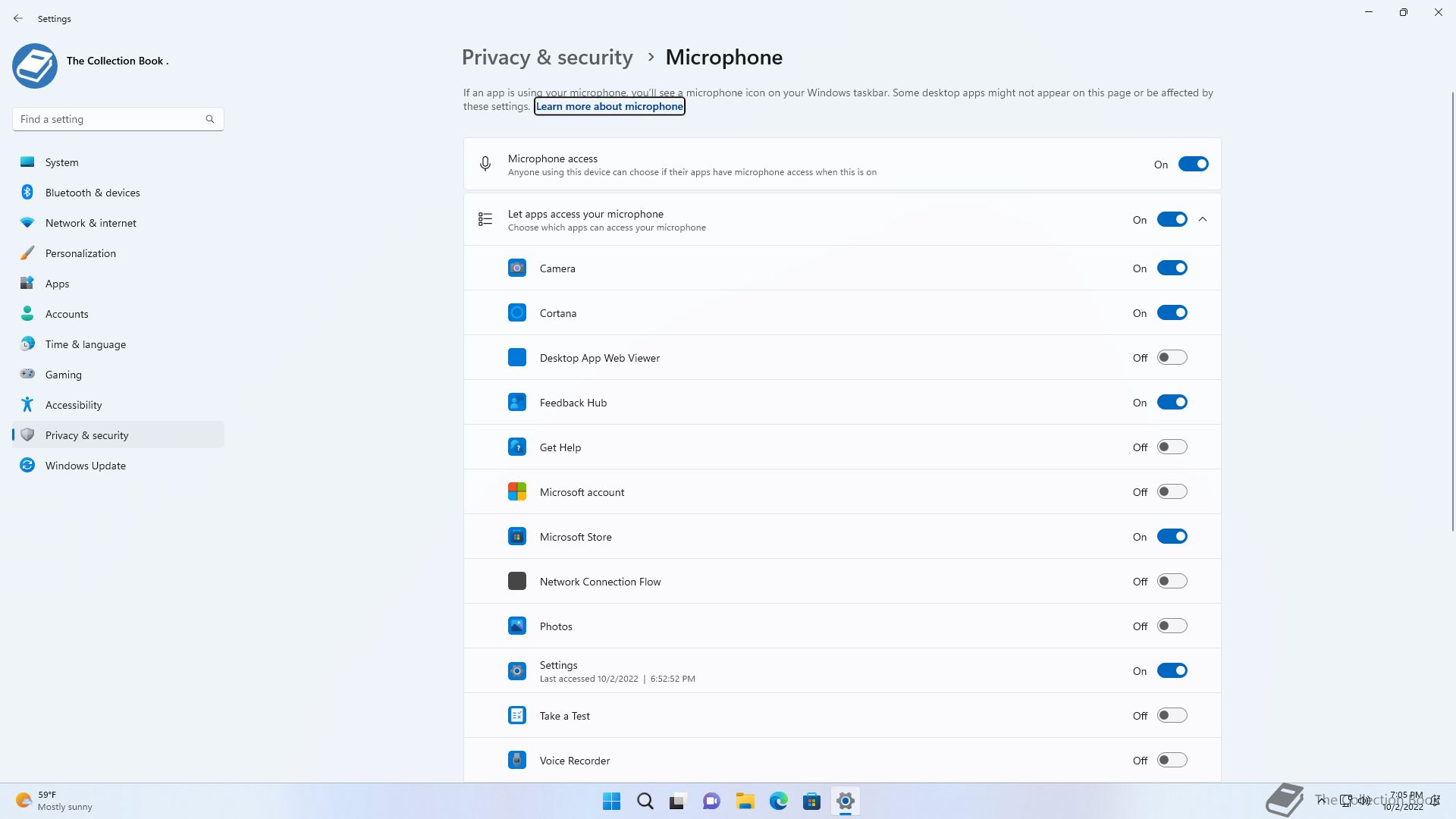Click the Settings app taskbar button

pos(846,801)
